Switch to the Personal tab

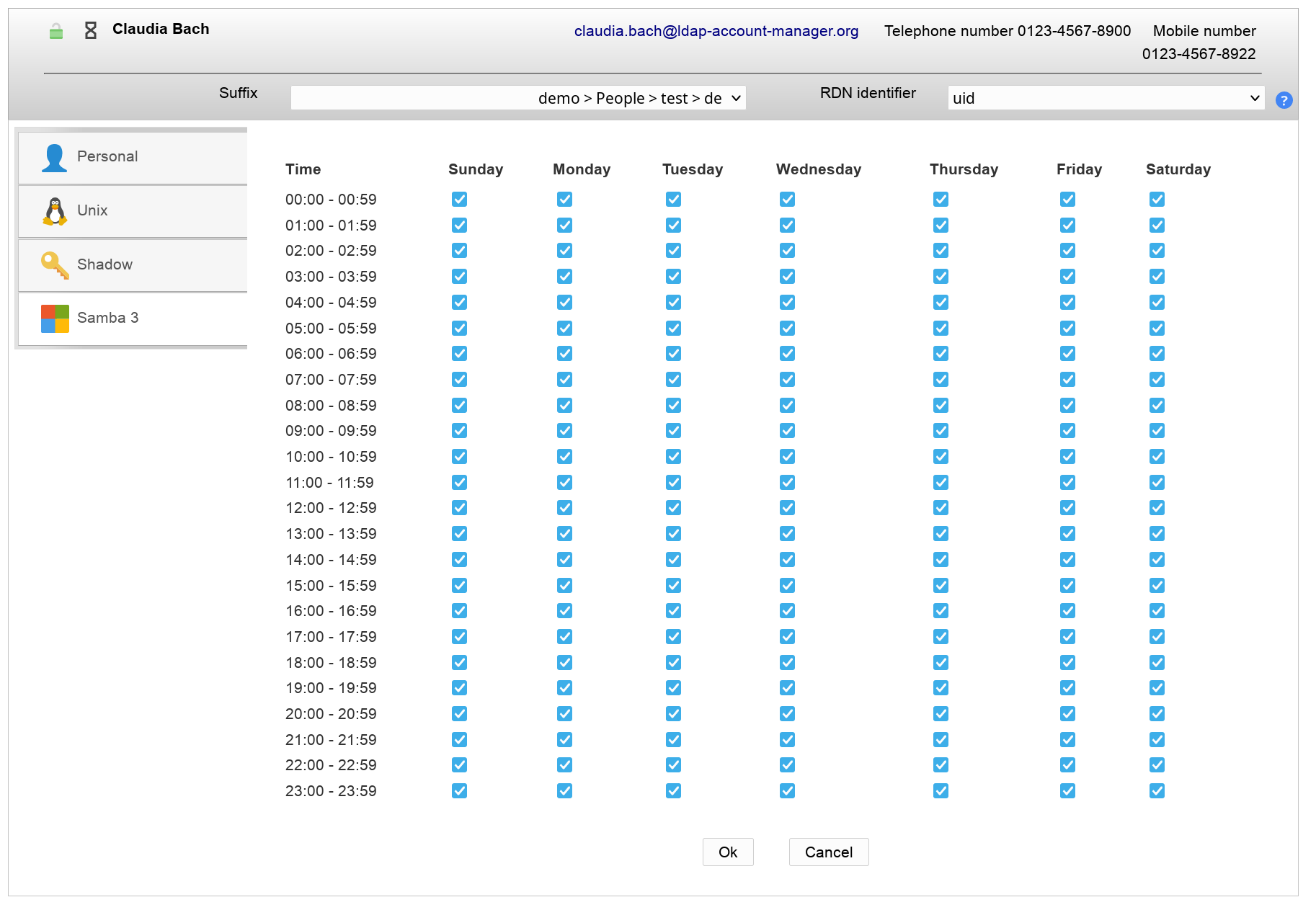107,156
